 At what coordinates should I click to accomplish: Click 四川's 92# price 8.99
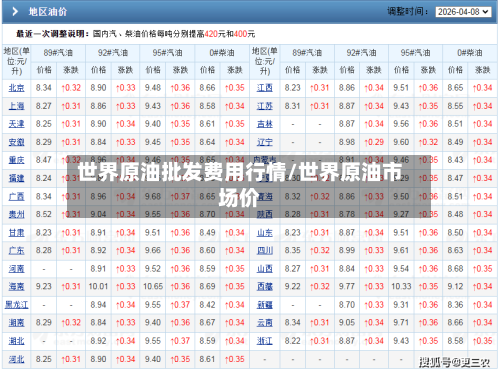[x=347, y=250]
